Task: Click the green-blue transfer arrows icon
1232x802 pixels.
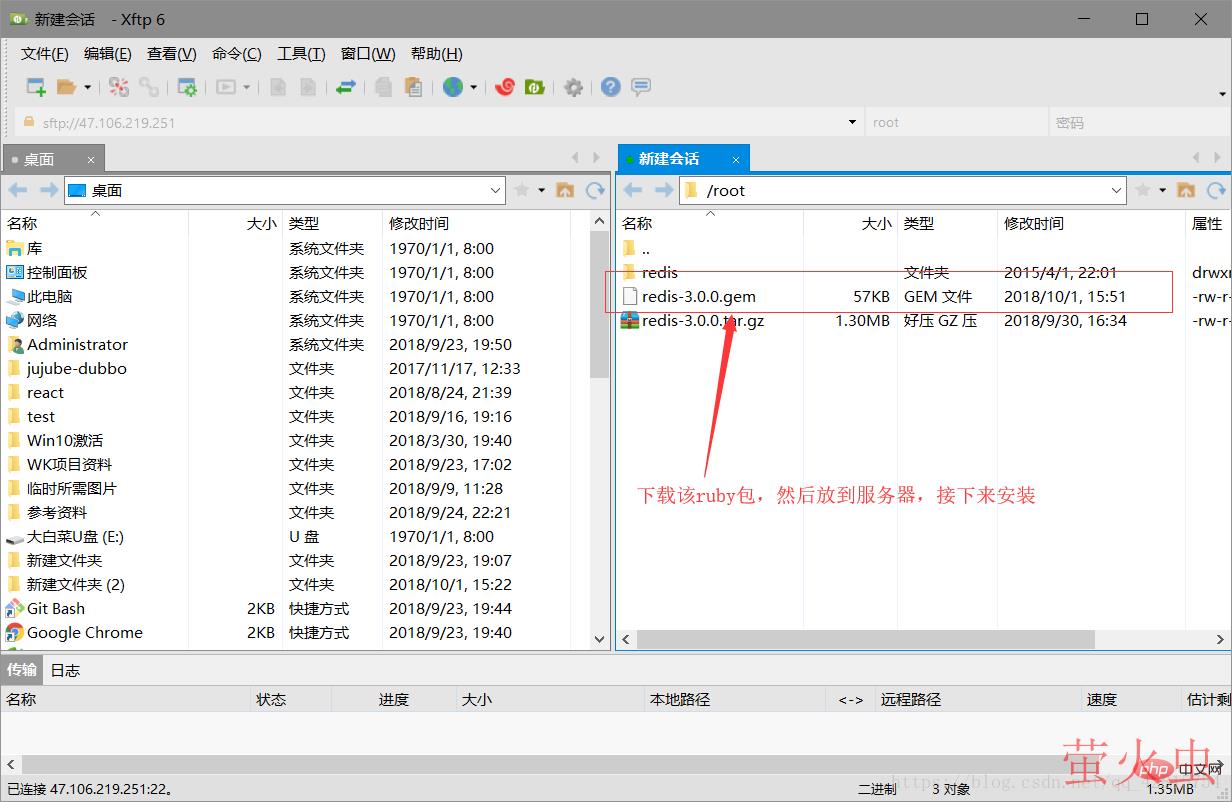Action: (x=345, y=87)
